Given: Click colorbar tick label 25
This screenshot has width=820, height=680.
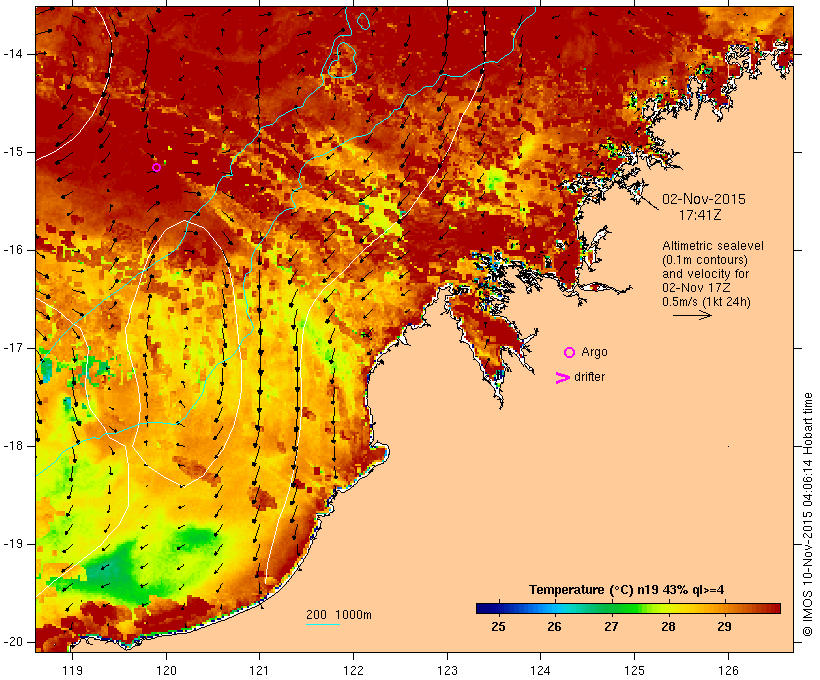Looking at the screenshot, I should pos(498,627).
